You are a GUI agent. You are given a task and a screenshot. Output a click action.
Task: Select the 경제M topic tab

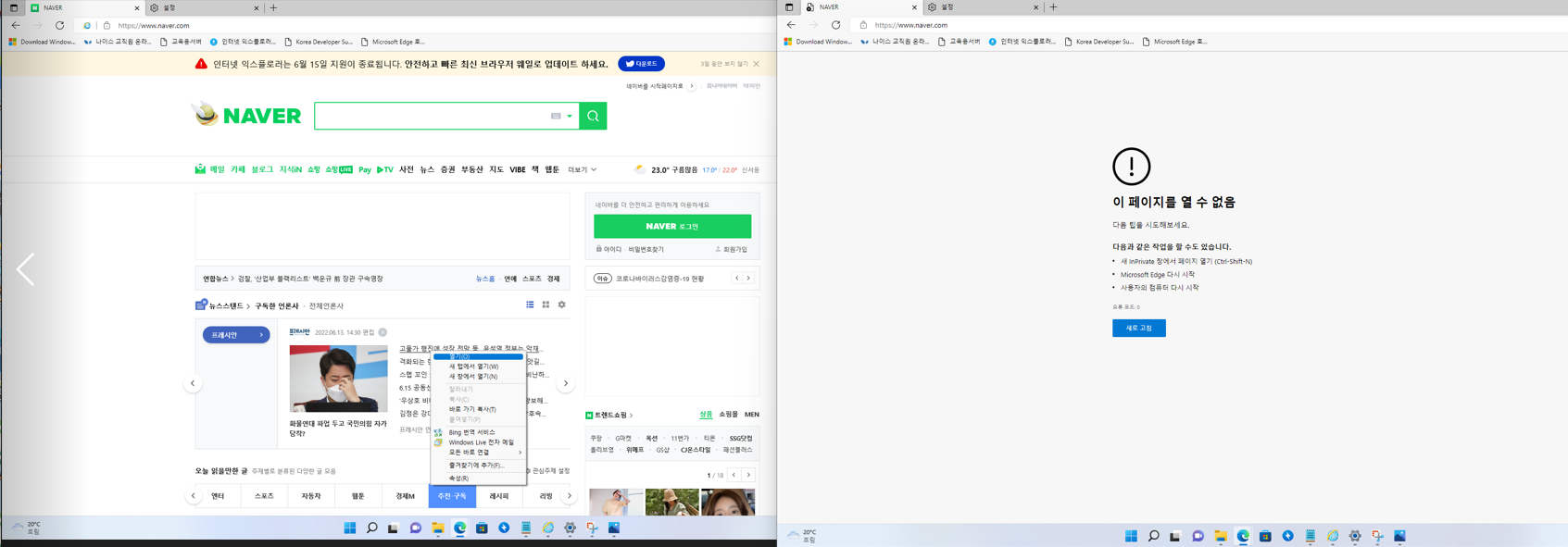(x=405, y=496)
